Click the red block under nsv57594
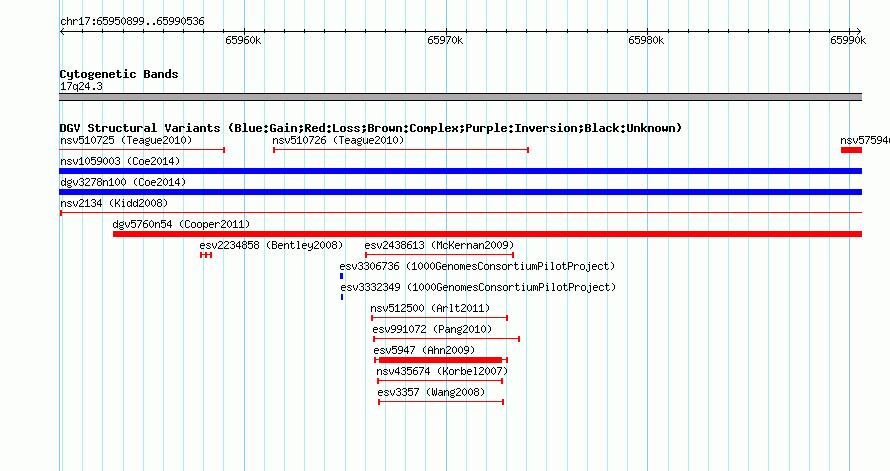The height and width of the screenshot is (471, 890). click(x=851, y=150)
